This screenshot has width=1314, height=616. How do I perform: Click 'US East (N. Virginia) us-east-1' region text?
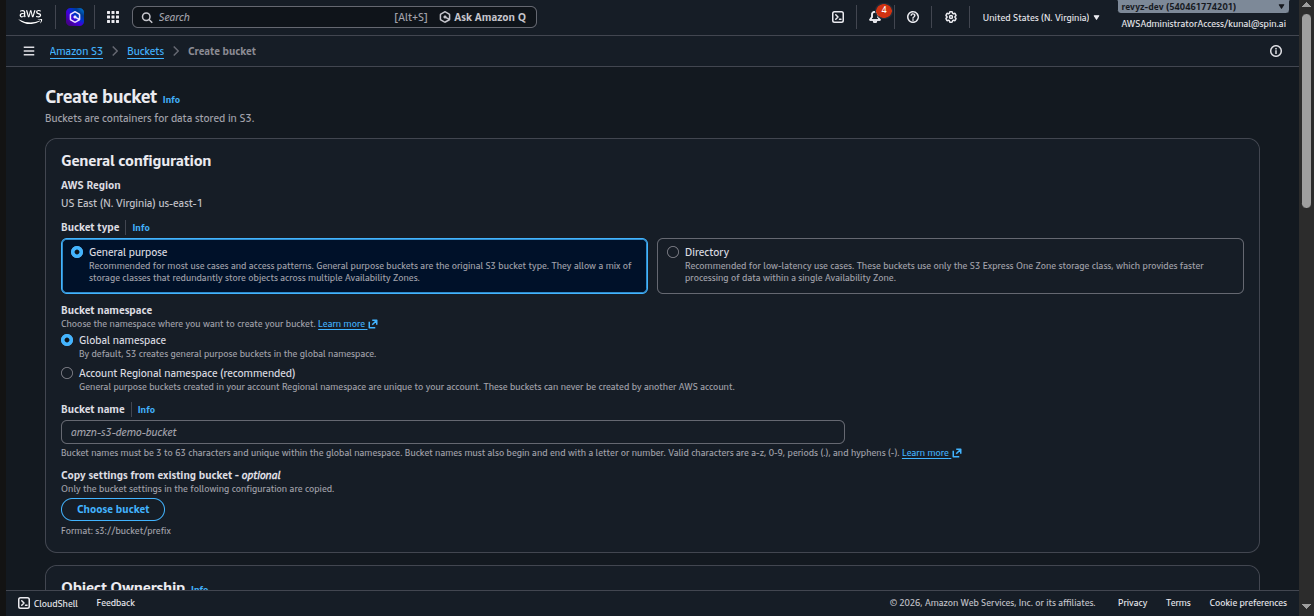pyautogui.click(x=132, y=203)
